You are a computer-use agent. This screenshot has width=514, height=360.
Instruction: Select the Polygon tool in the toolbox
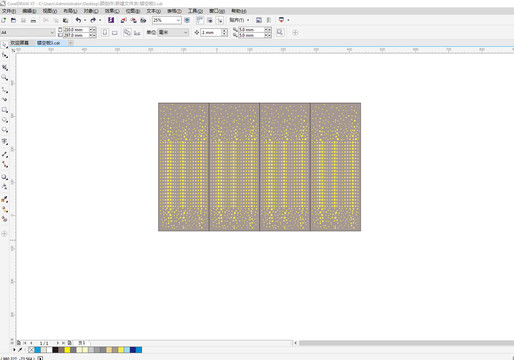[5, 130]
